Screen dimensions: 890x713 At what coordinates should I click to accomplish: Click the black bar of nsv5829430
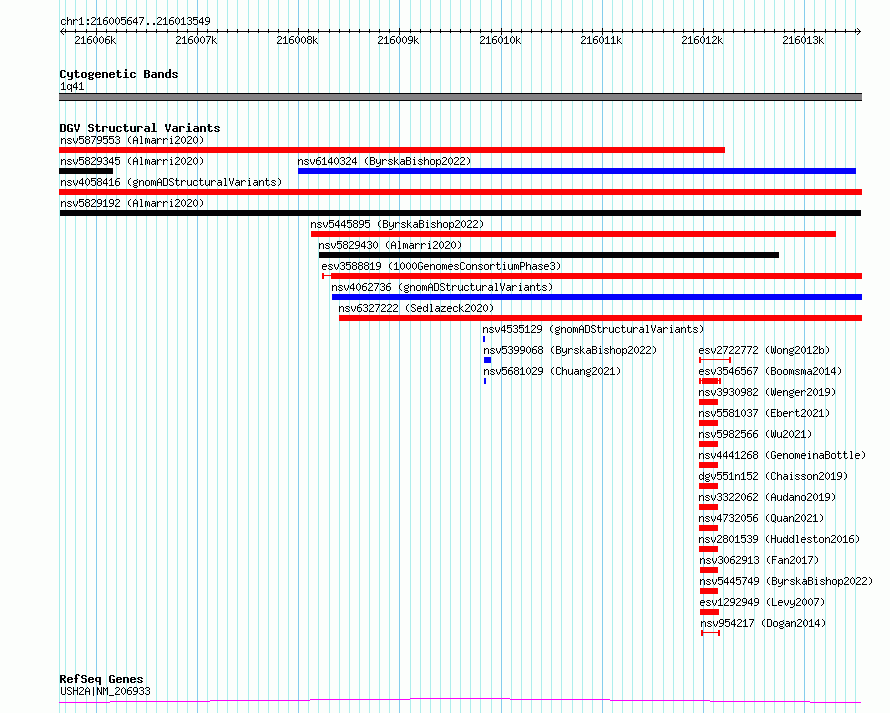pyautogui.click(x=549, y=255)
